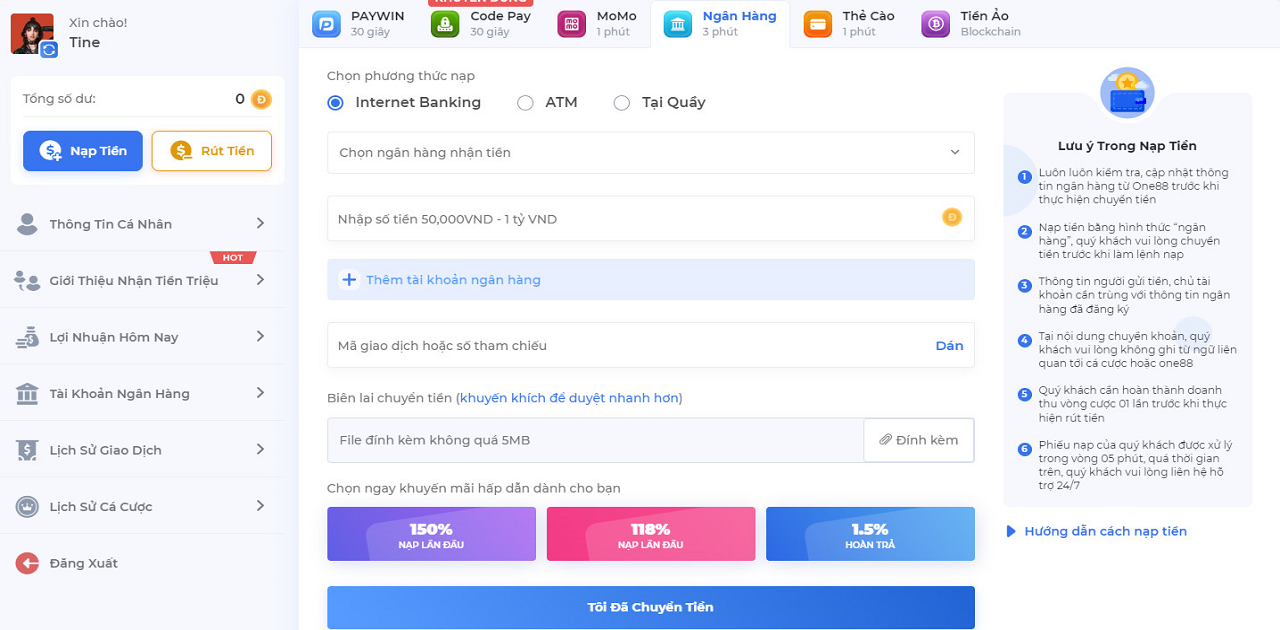Open Hướng dẫn cách nạp tiền link
1280x630 pixels.
[1104, 531]
